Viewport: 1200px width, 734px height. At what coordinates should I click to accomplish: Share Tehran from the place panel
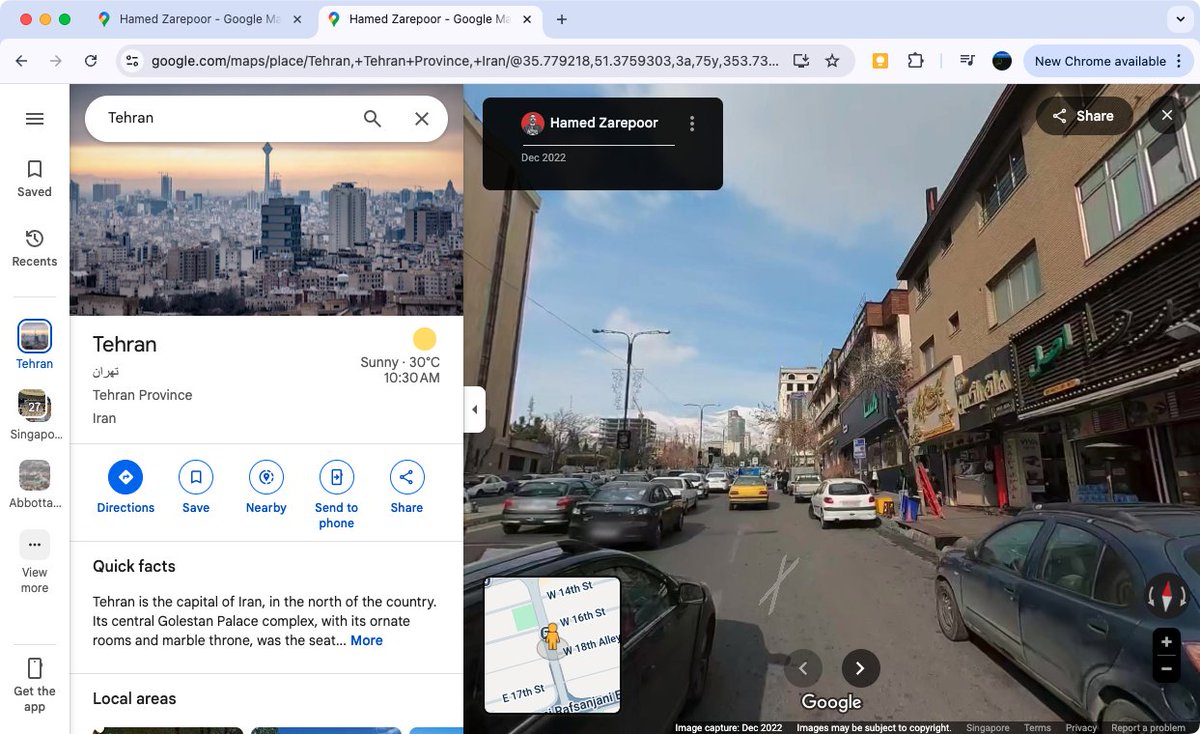pos(406,488)
